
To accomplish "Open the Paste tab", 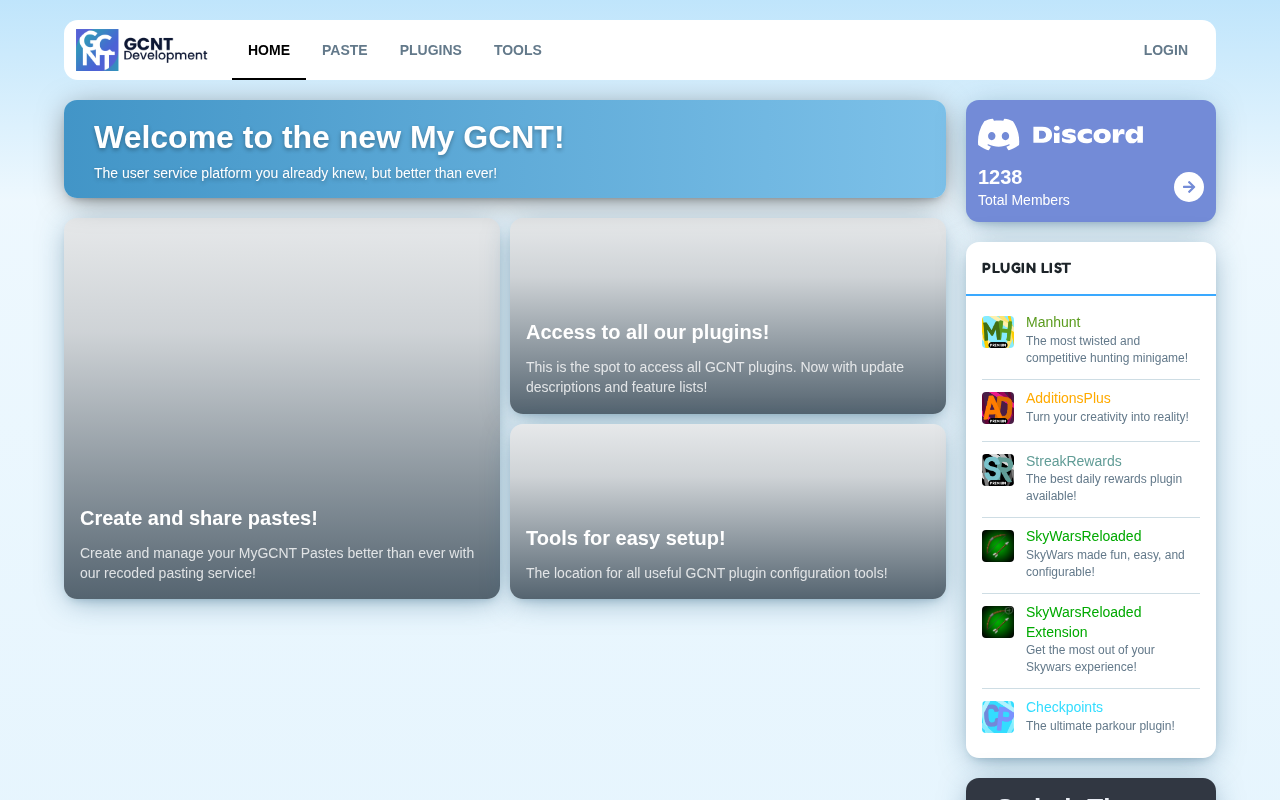I will 345,50.
